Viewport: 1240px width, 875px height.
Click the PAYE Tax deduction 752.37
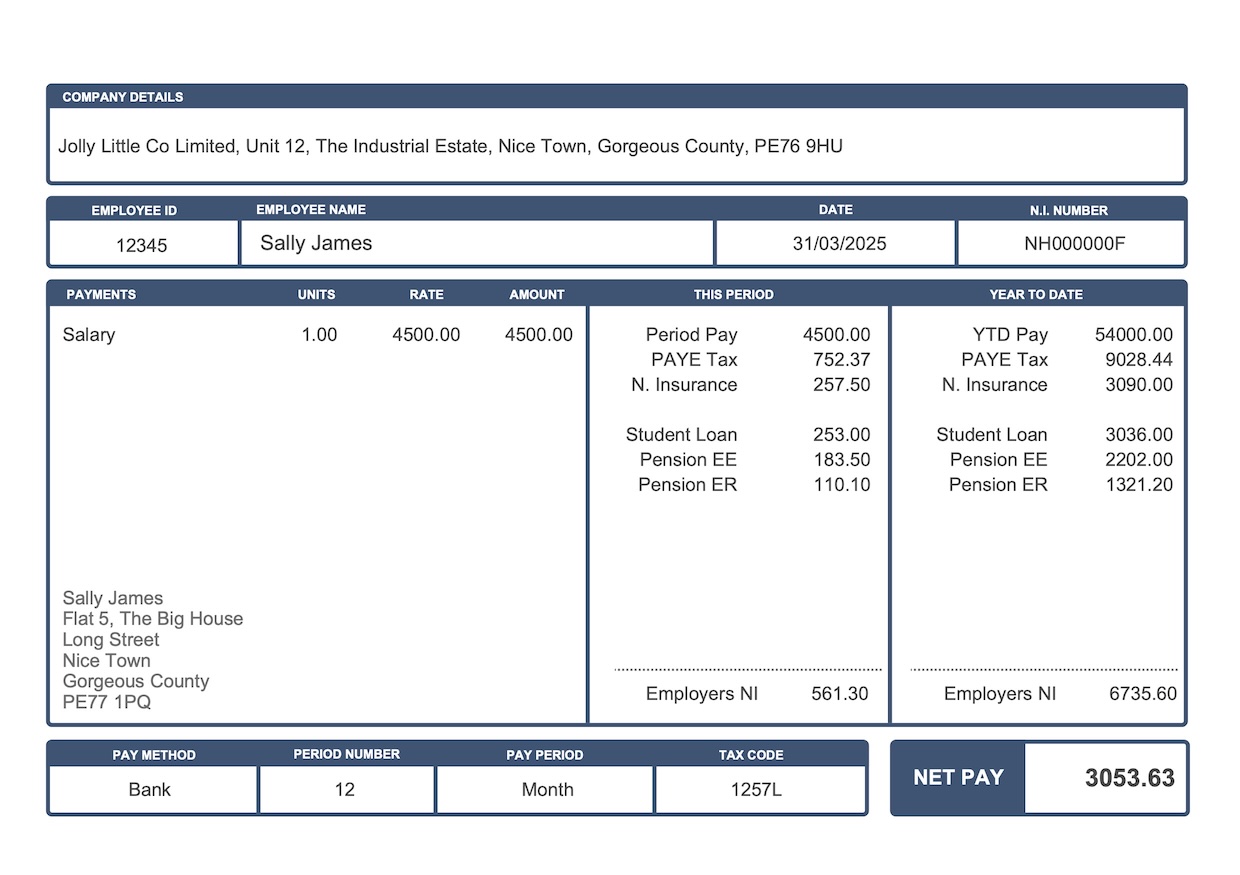point(843,359)
